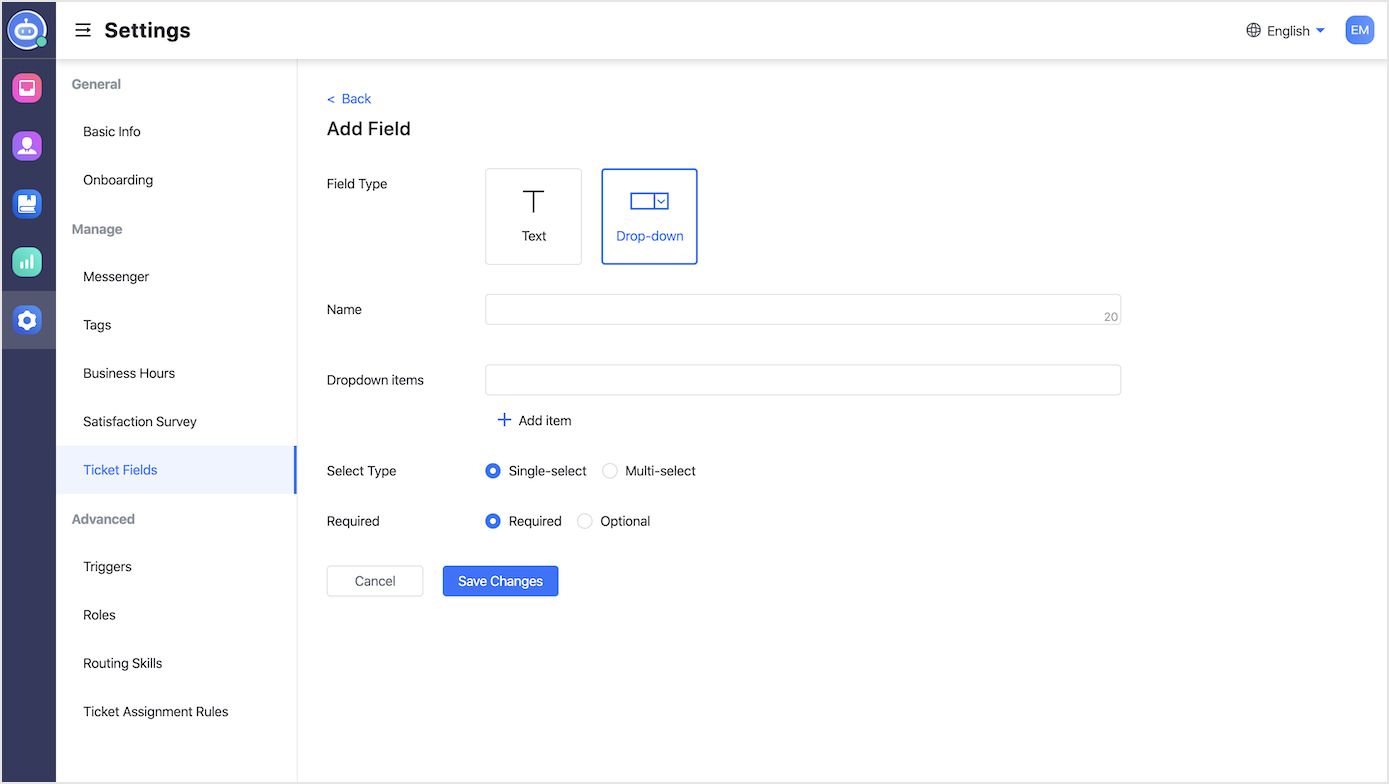Click the Name input field
The width and height of the screenshot is (1389, 784).
tap(800, 309)
